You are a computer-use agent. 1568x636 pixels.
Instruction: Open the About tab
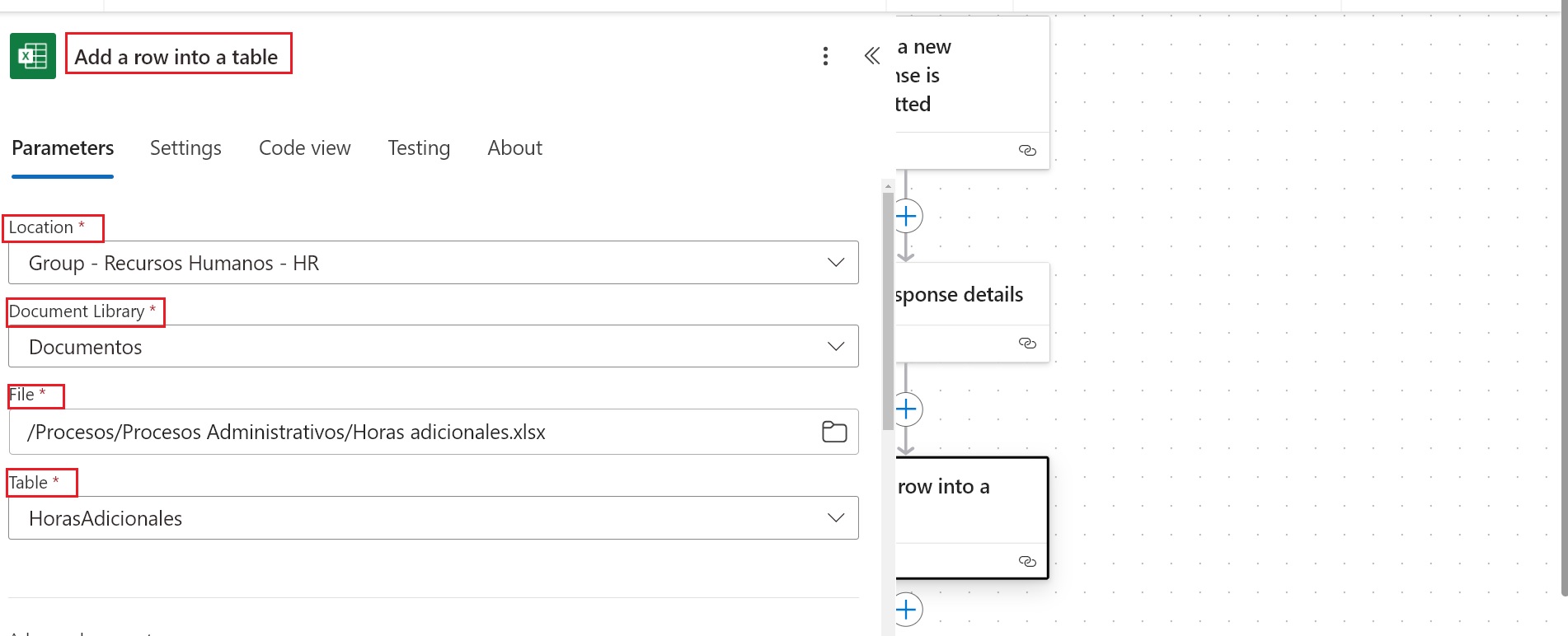point(514,148)
